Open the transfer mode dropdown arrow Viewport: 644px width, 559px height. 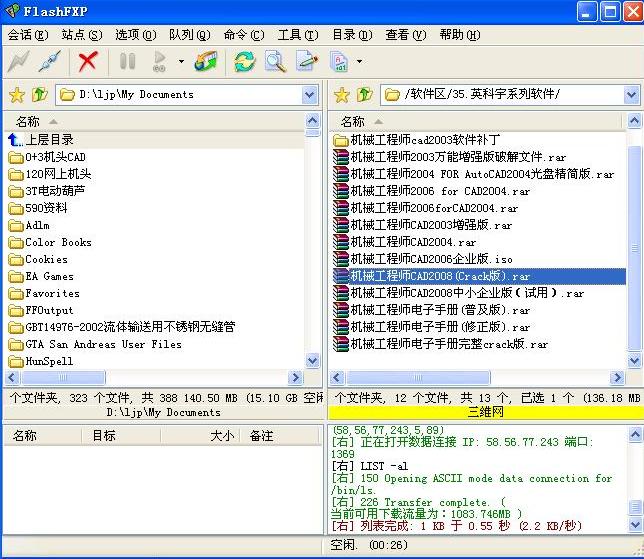click(x=359, y=62)
